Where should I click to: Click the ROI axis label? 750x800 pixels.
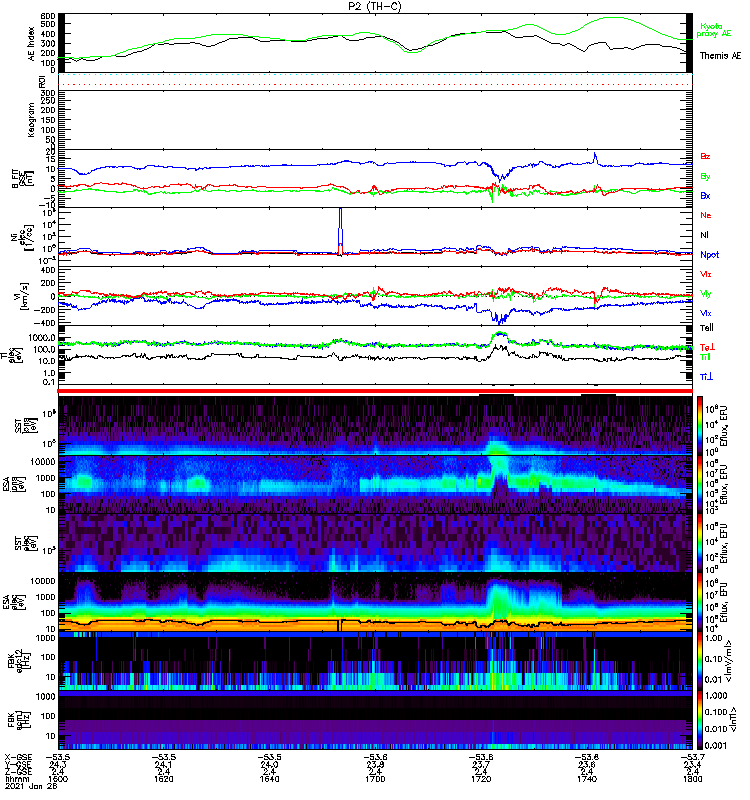coord(42,82)
